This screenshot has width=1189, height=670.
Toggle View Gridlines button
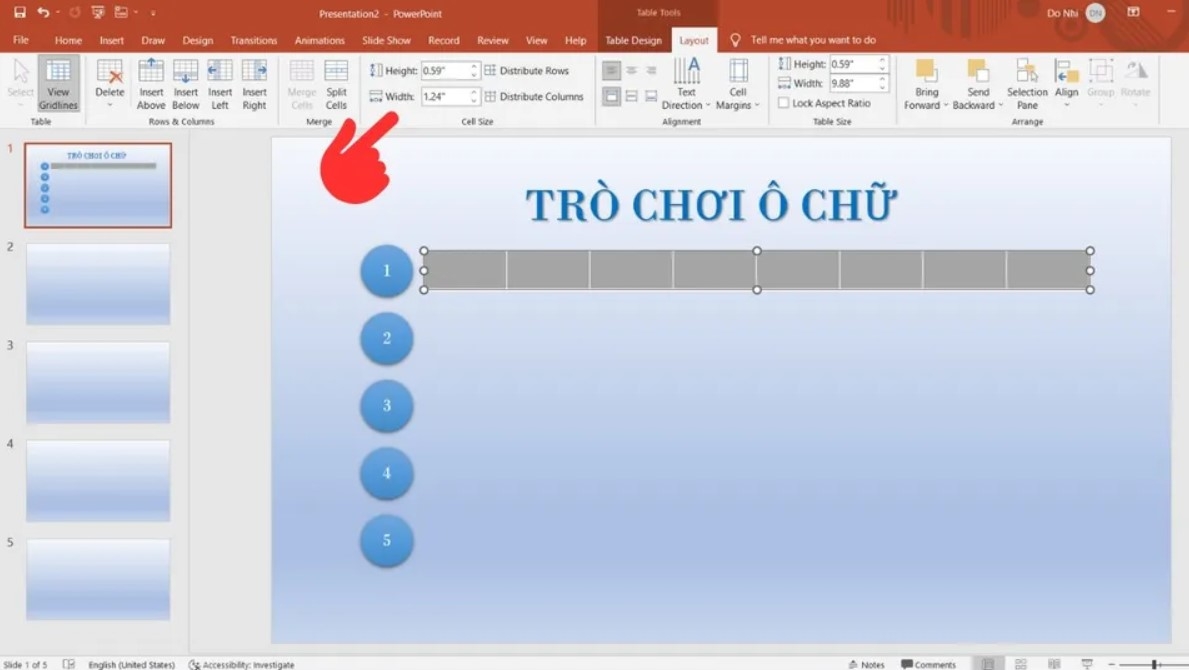[58, 84]
